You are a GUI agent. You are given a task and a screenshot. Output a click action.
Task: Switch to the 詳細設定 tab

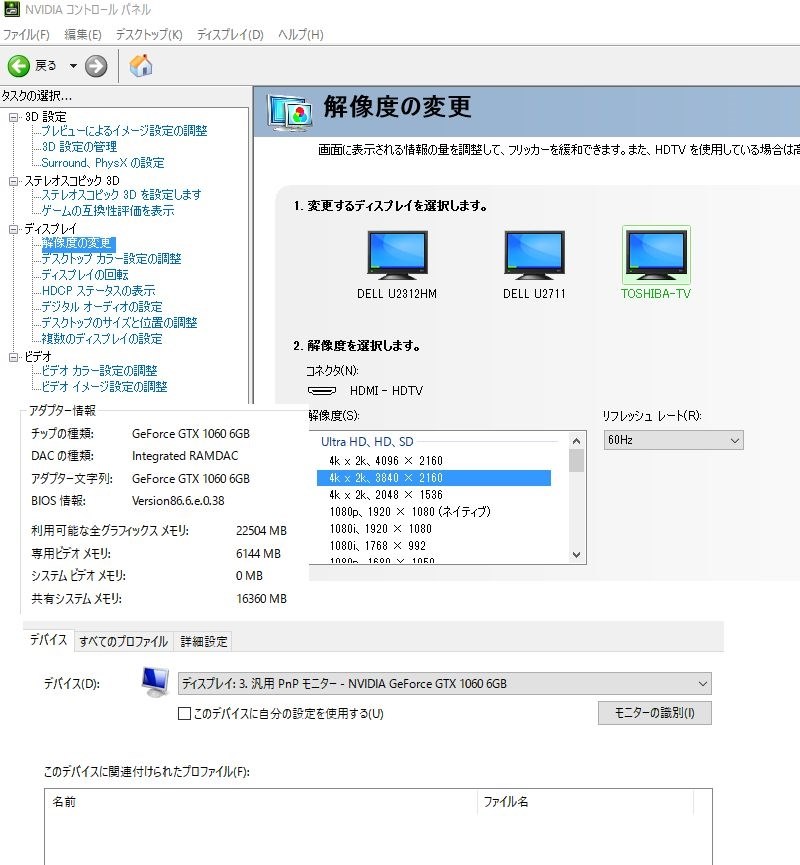[203, 641]
